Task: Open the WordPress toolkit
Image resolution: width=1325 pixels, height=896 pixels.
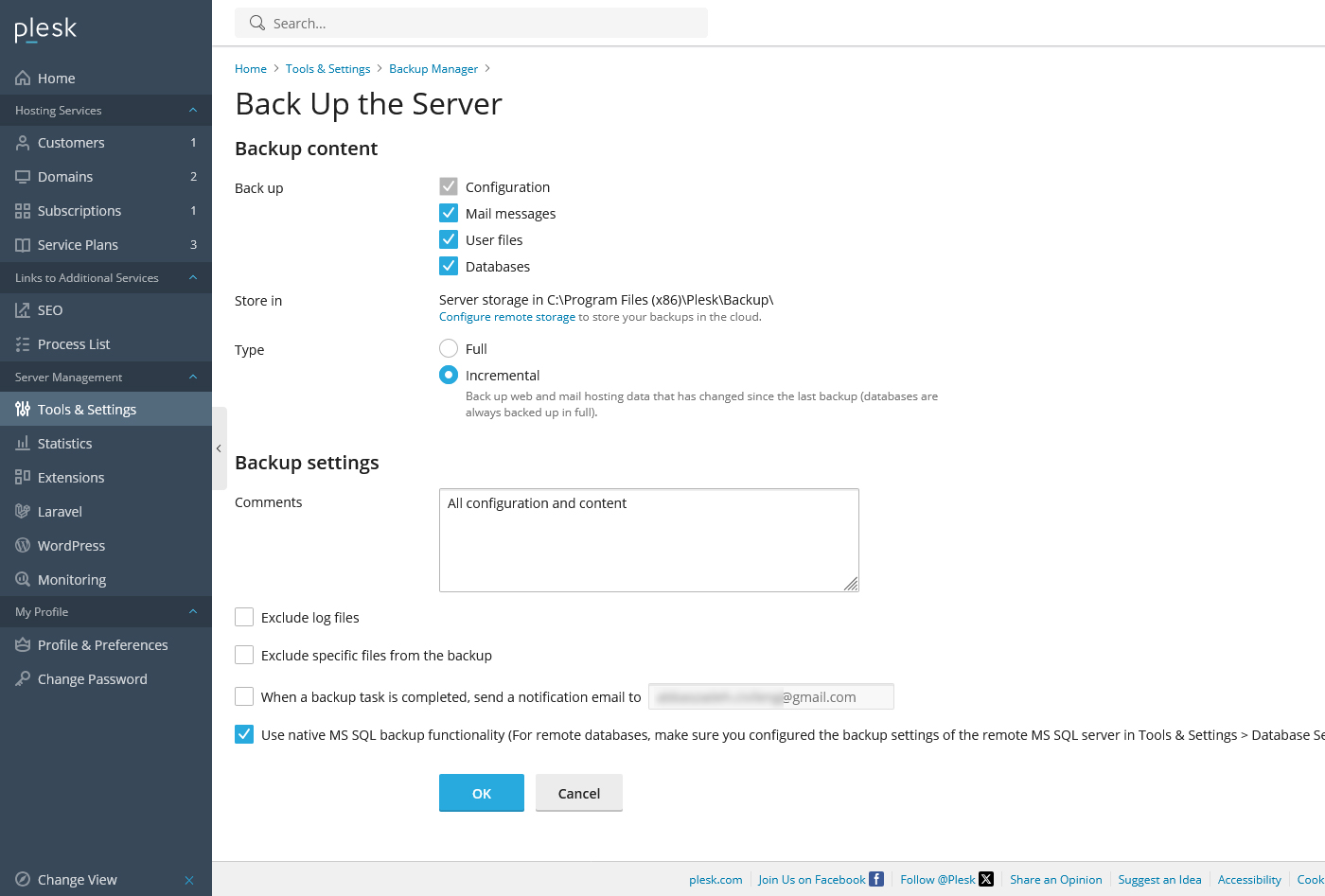Action: click(x=70, y=545)
